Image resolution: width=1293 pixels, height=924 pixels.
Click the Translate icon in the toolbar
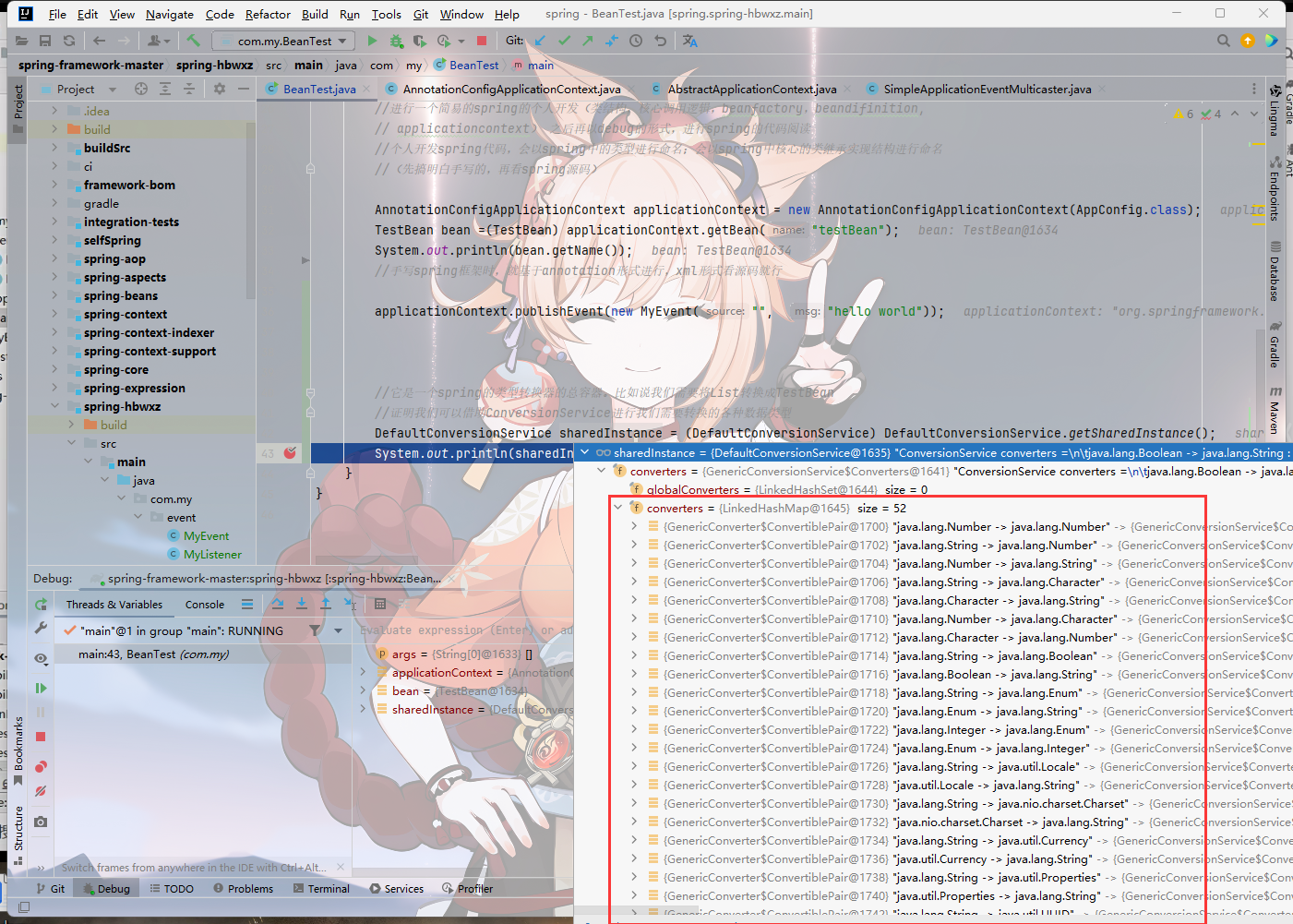pyautogui.click(x=689, y=41)
